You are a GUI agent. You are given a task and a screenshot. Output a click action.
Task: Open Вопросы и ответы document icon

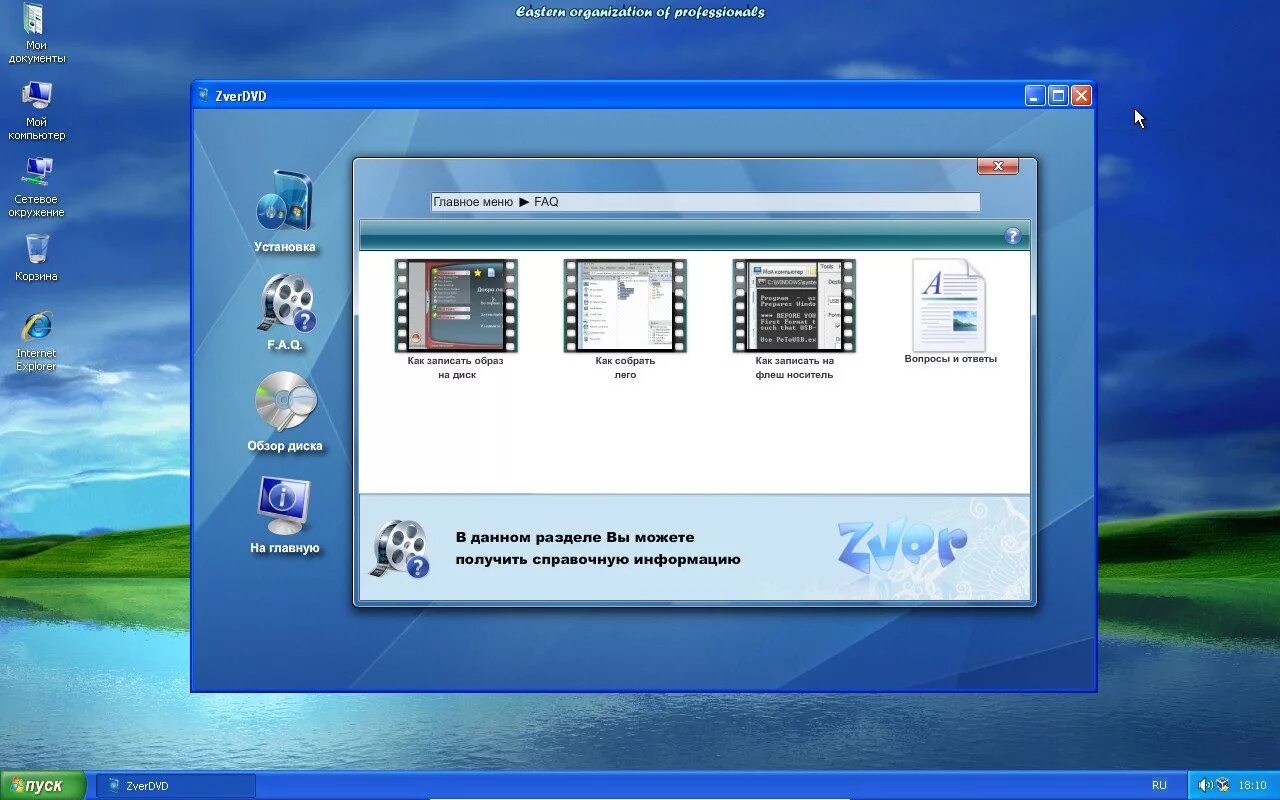949,304
